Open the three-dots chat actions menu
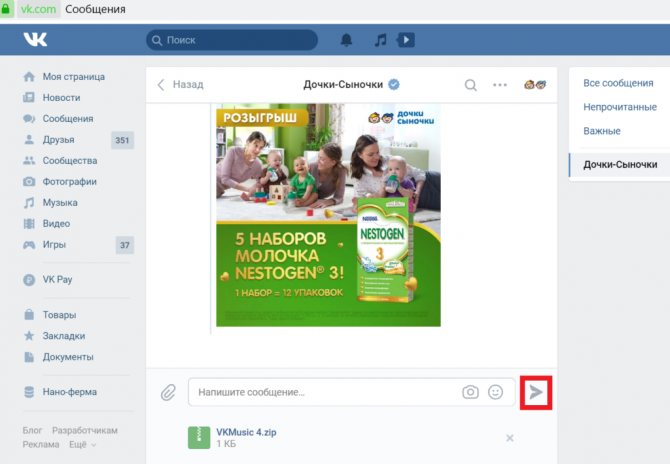 pos(500,85)
